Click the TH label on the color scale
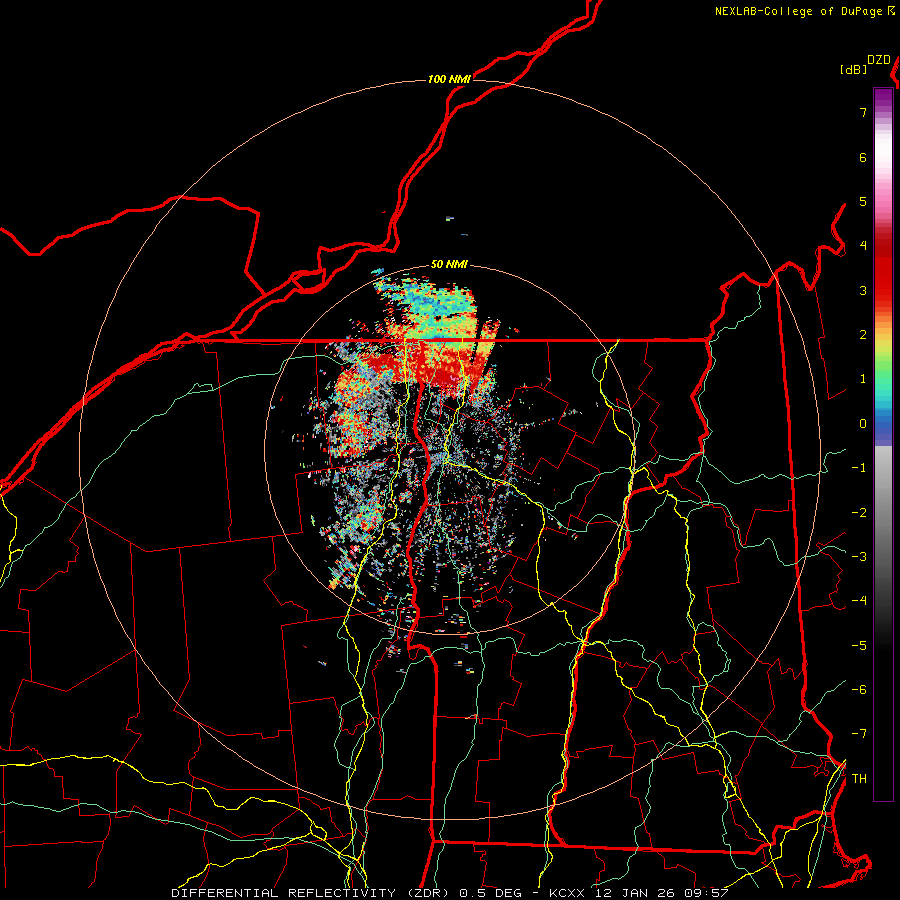Viewport: 900px width, 900px height. 859,779
